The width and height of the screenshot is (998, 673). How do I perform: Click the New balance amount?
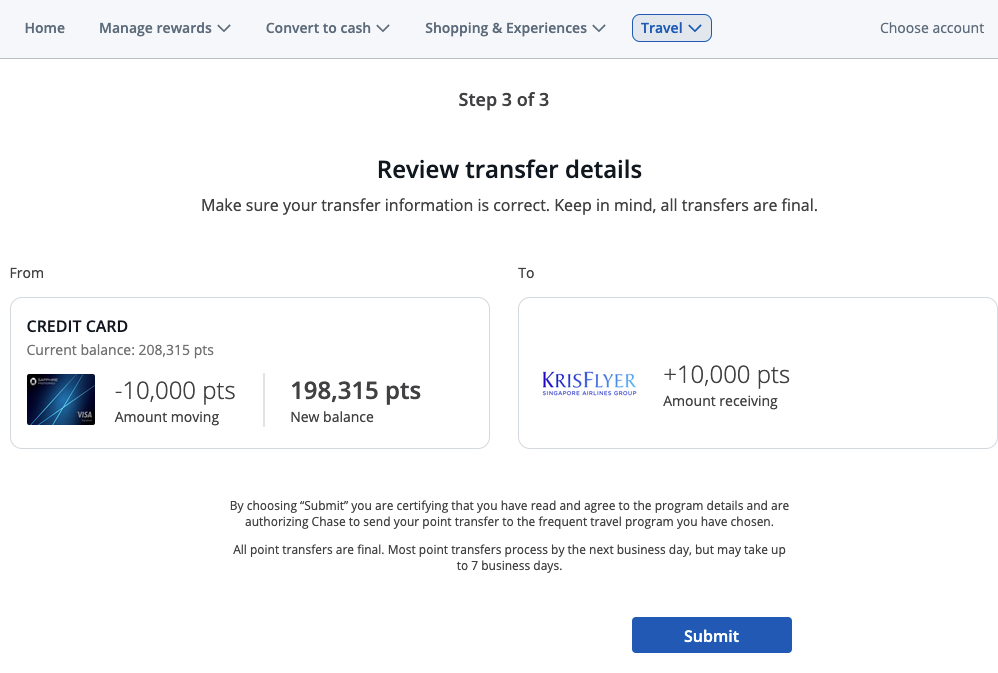(355, 391)
